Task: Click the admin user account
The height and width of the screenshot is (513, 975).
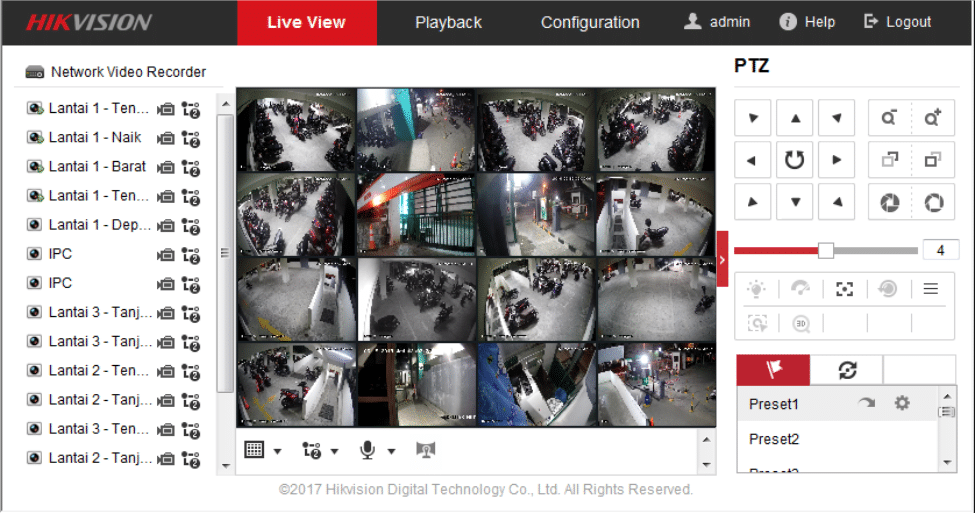Action: [717, 22]
